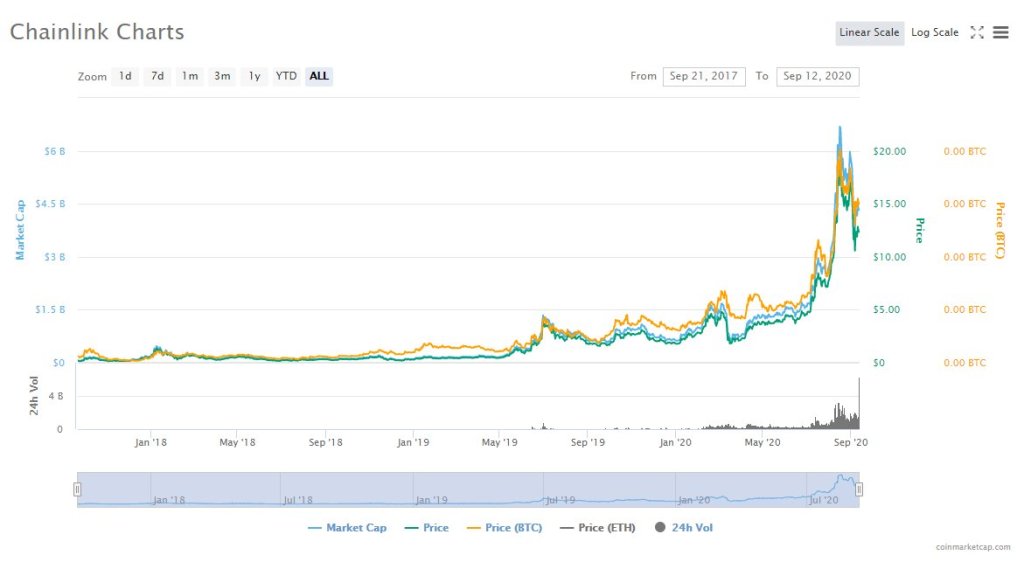Switch chart to Log Scale
This screenshot has width=1024, height=562.
click(x=934, y=33)
